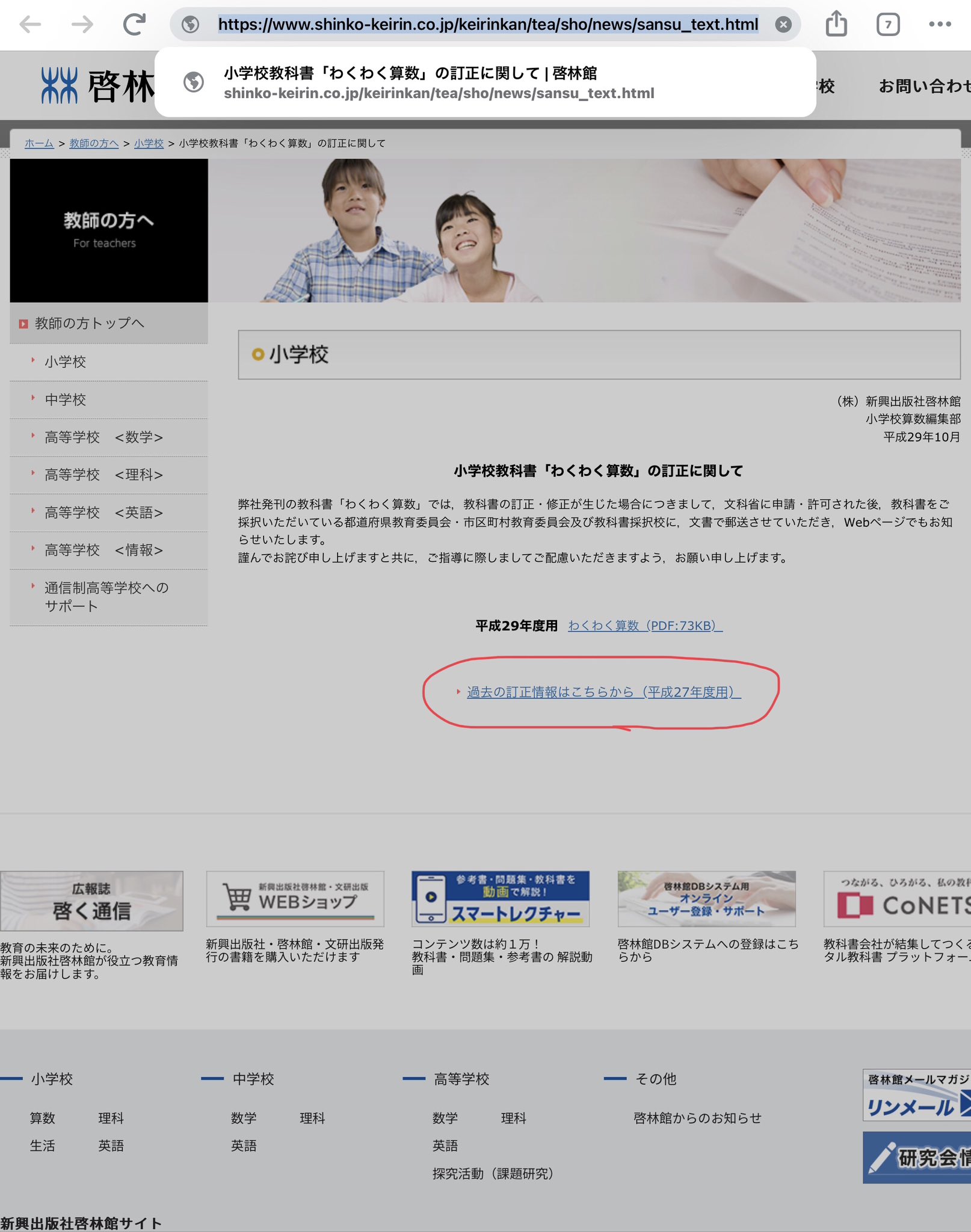Click the 小学校 section heading box
971x1232 pixels.
[x=599, y=354]
